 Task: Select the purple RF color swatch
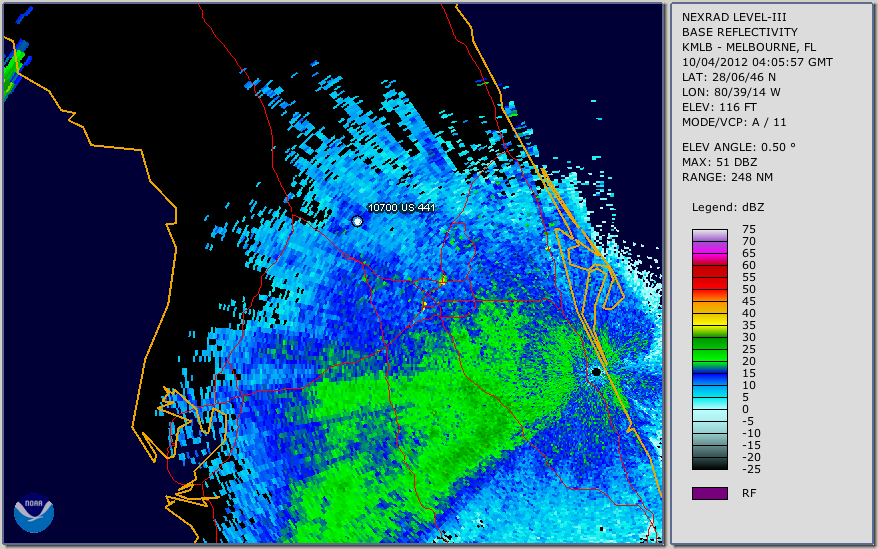(709, 493)
